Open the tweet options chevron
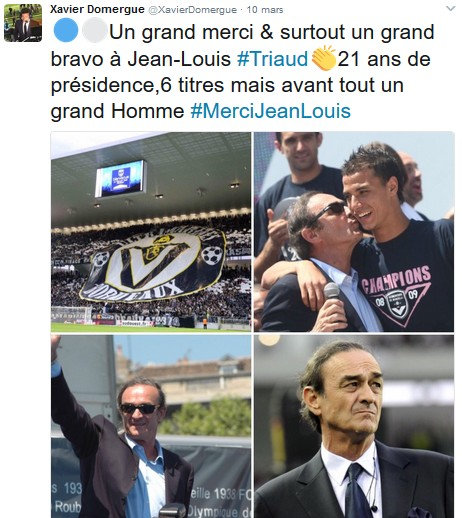 tap(451, 9)
